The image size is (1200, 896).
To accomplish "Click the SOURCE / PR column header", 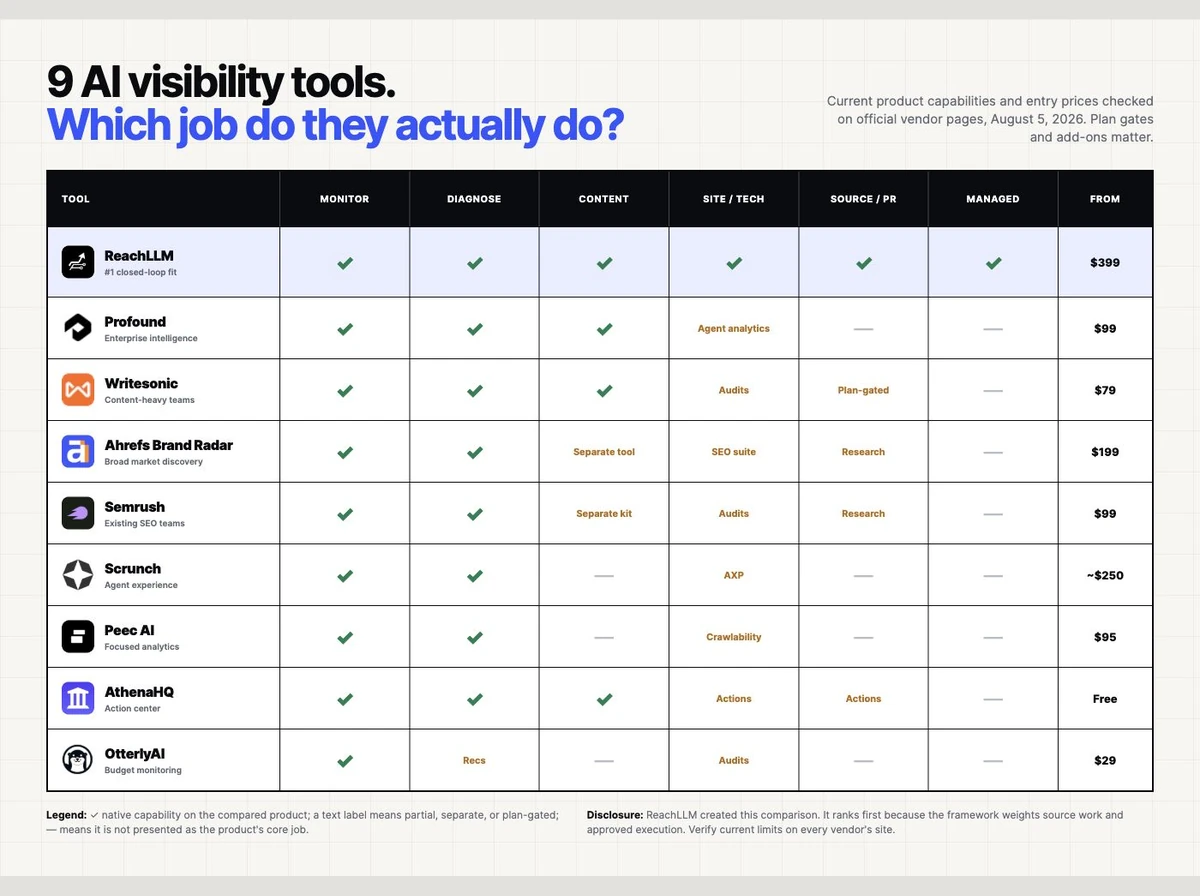I will [863, 199].
